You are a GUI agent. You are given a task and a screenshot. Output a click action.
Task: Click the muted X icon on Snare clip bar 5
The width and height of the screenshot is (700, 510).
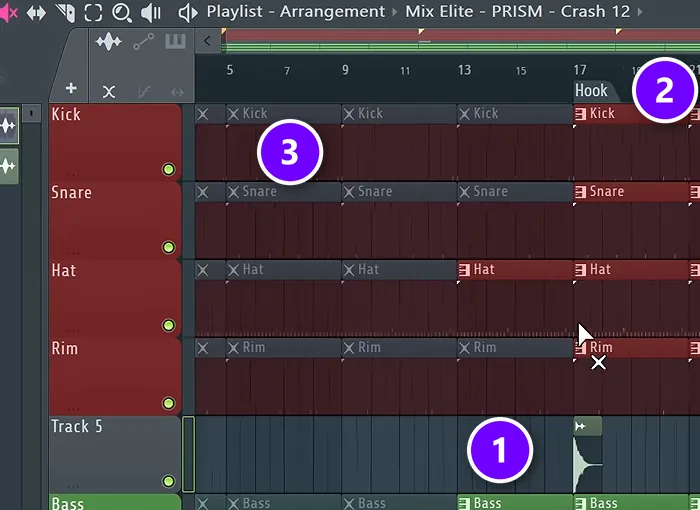(x=233, y=192)
